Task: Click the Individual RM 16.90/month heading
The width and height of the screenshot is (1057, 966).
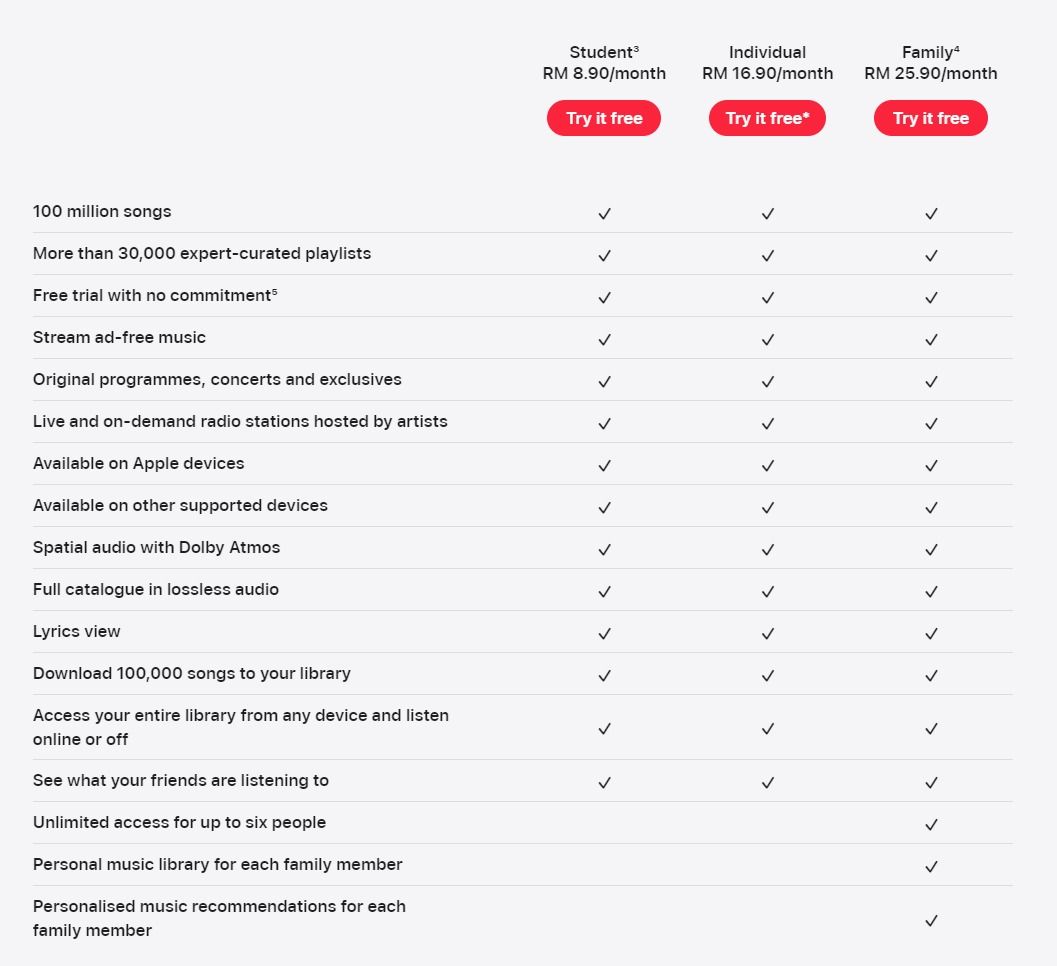Action: pos(767,63)
